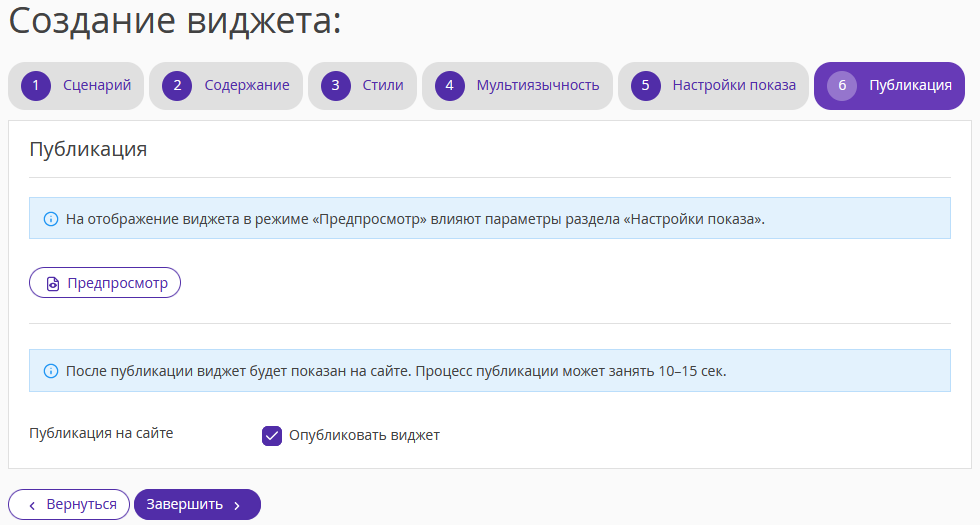Go to step 5 Настройки показа tab
The height and width of the screenshot is (525, 980).
pos(714,86)
